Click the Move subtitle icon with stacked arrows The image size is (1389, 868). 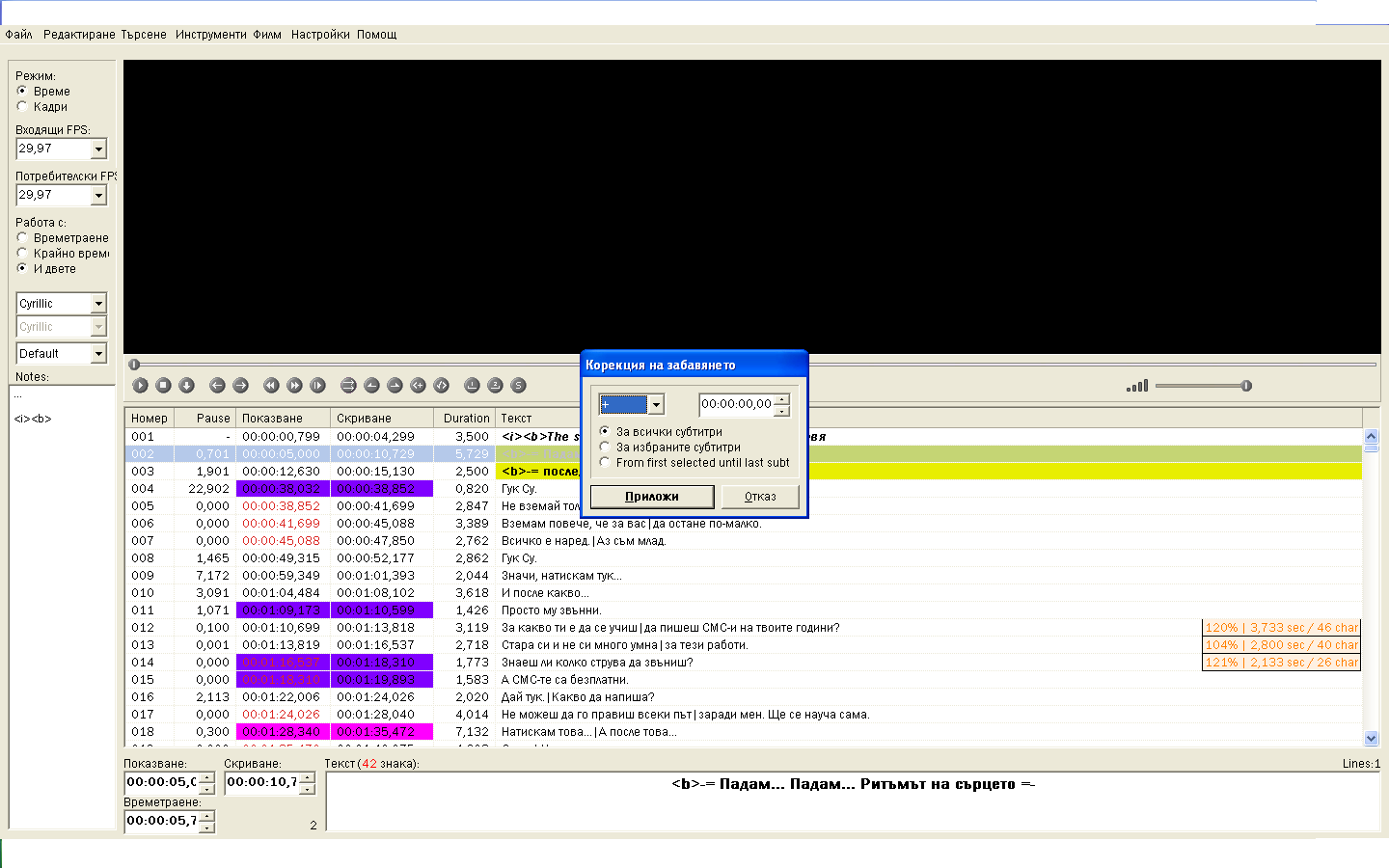tap(349, 385)
